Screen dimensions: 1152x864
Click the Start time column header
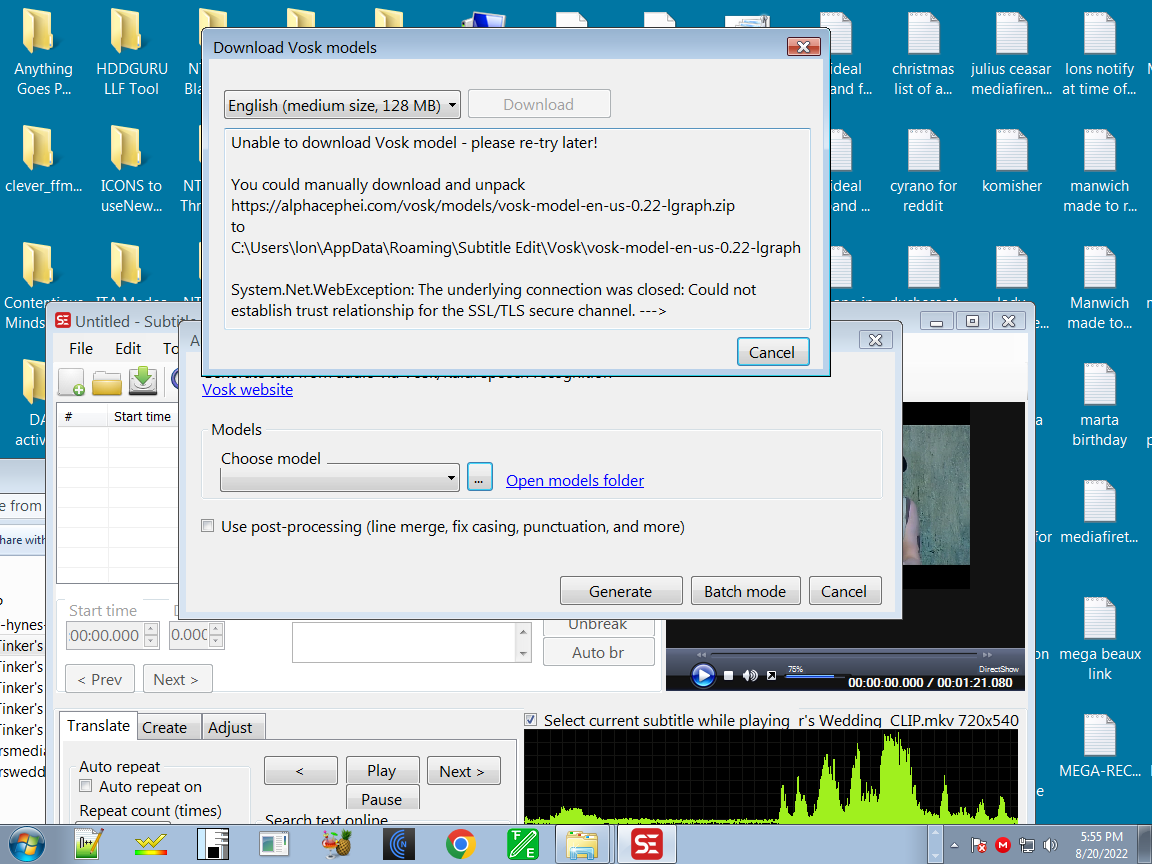click(x=143, y=416)
